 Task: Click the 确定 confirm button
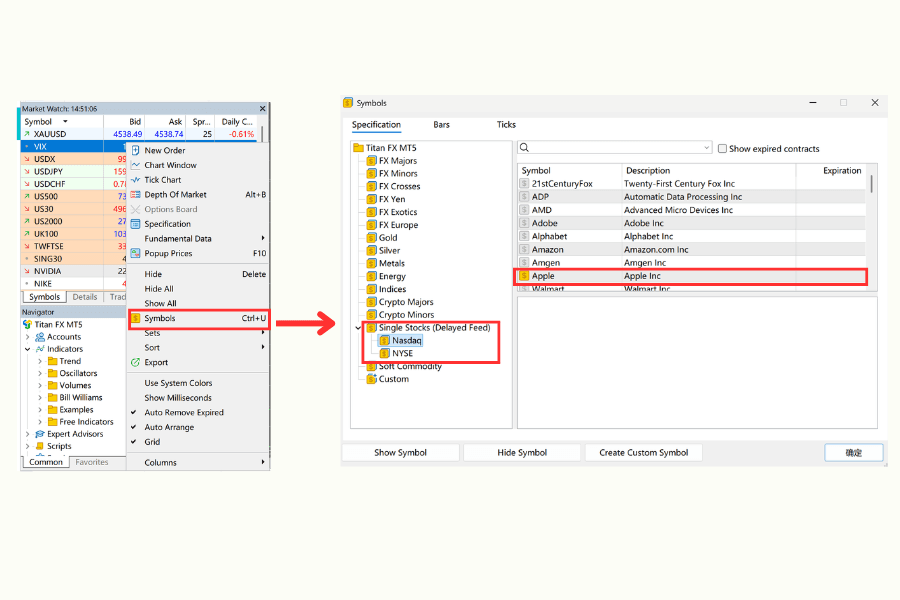click(854, 452)
